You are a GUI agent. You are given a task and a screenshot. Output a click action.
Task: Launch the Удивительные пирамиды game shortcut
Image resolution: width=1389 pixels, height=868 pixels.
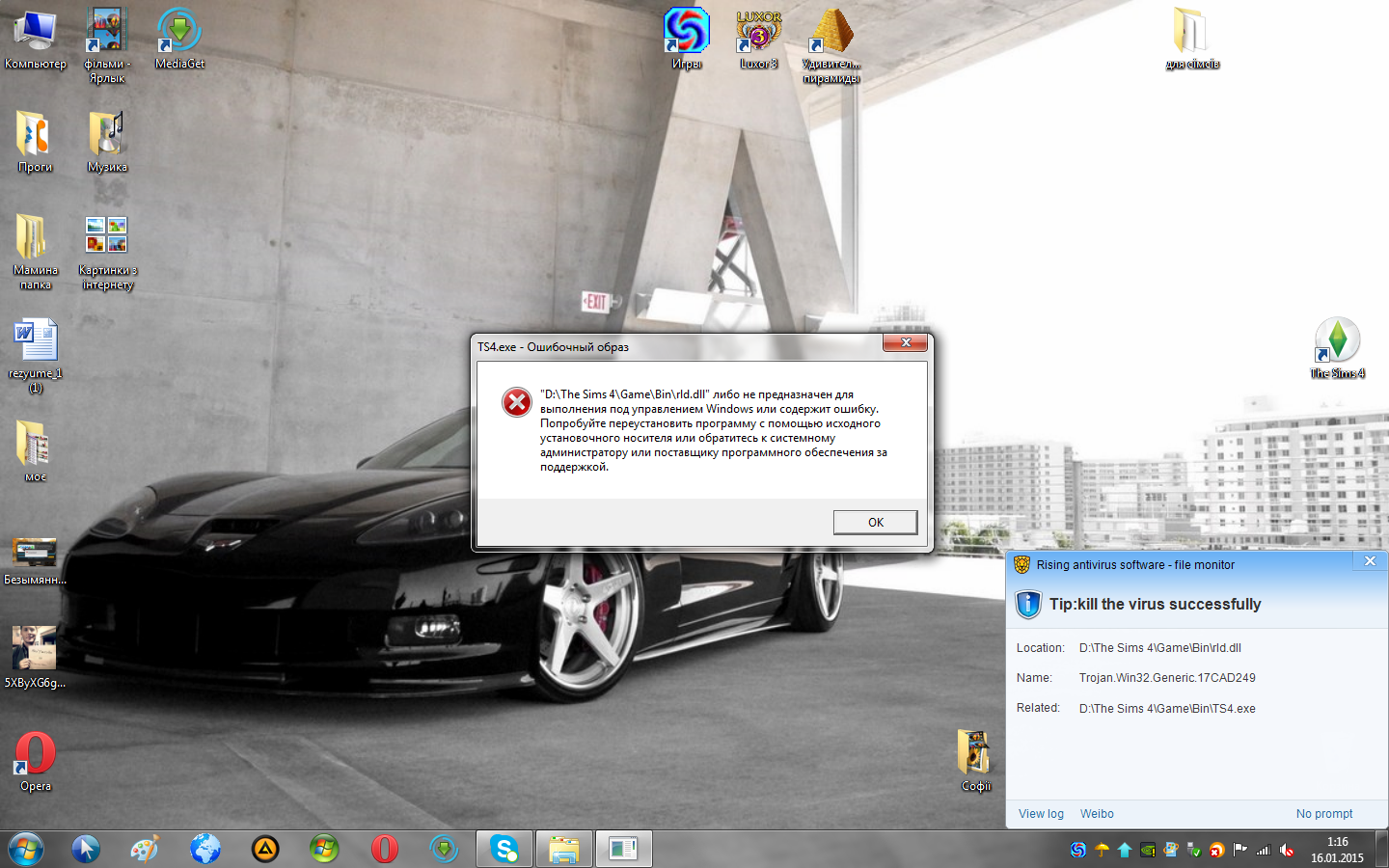(831, 45)
